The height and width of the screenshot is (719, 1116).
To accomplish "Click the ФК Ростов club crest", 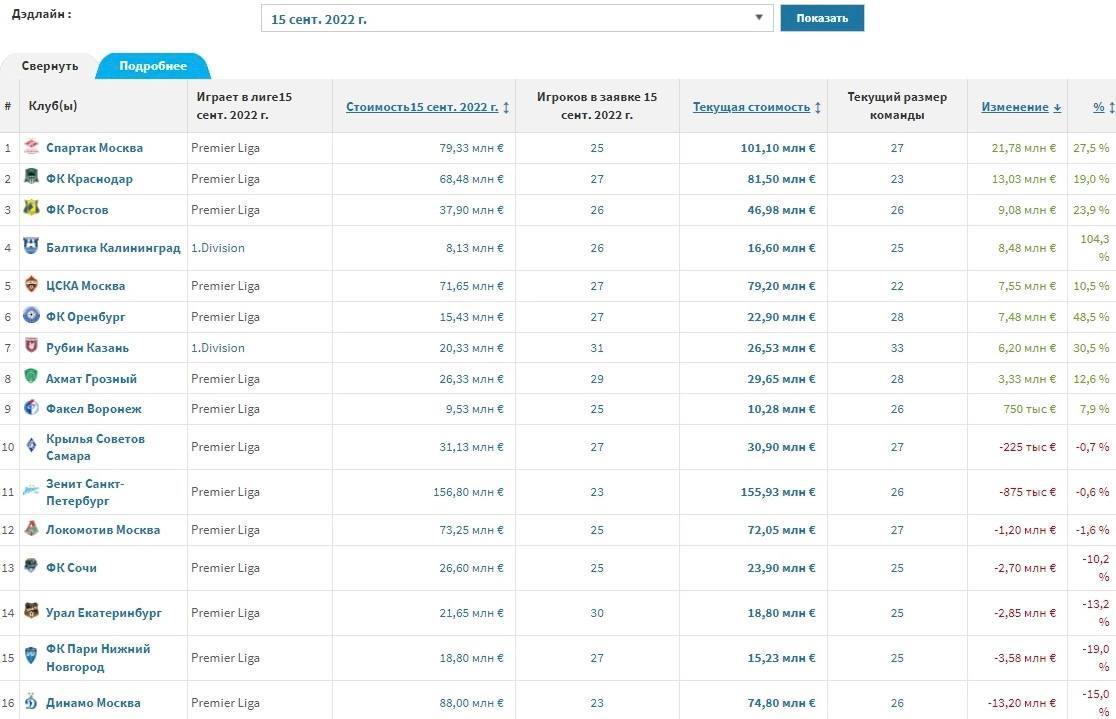I will point(31,208).
